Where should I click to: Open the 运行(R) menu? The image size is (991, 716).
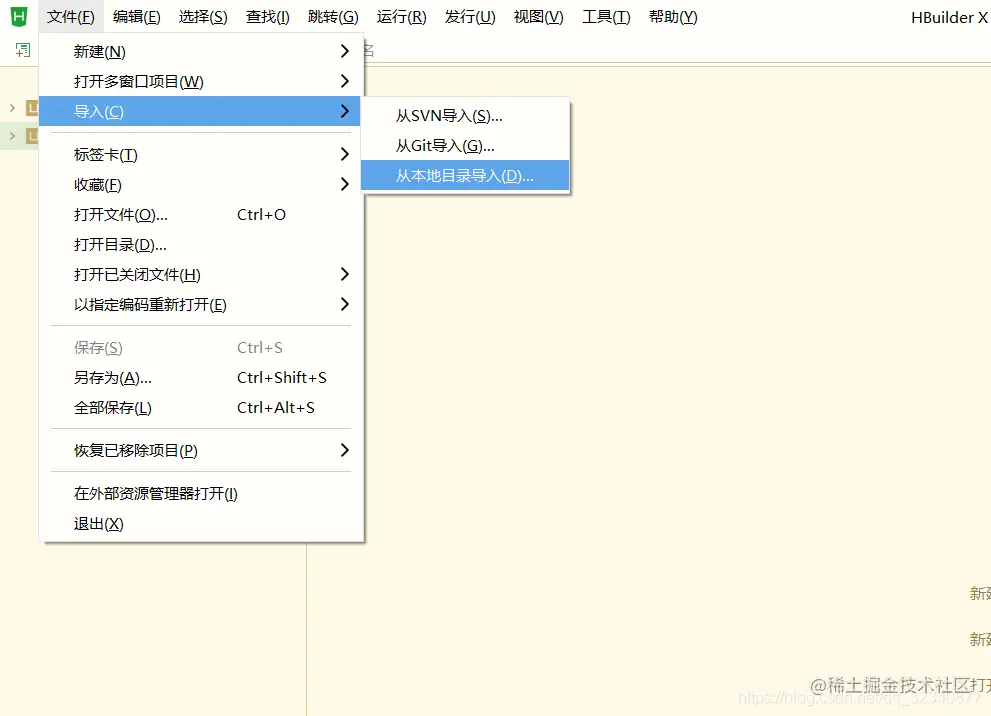click(401, 16)
